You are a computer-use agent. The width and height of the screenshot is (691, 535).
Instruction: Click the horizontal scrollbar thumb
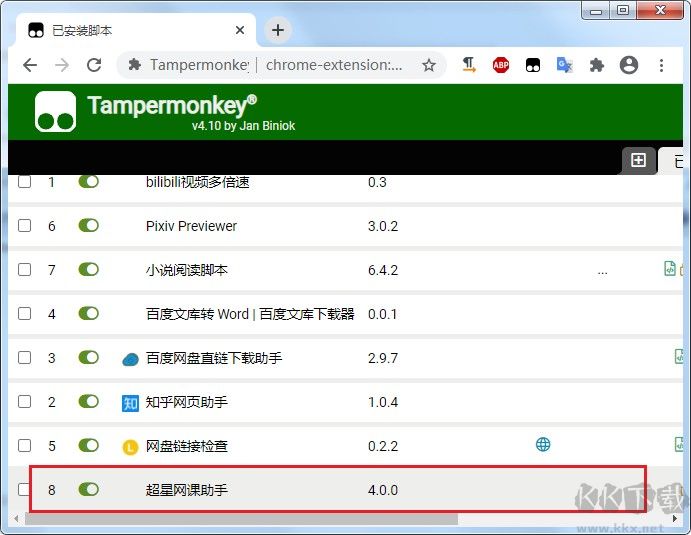point(241,519)
